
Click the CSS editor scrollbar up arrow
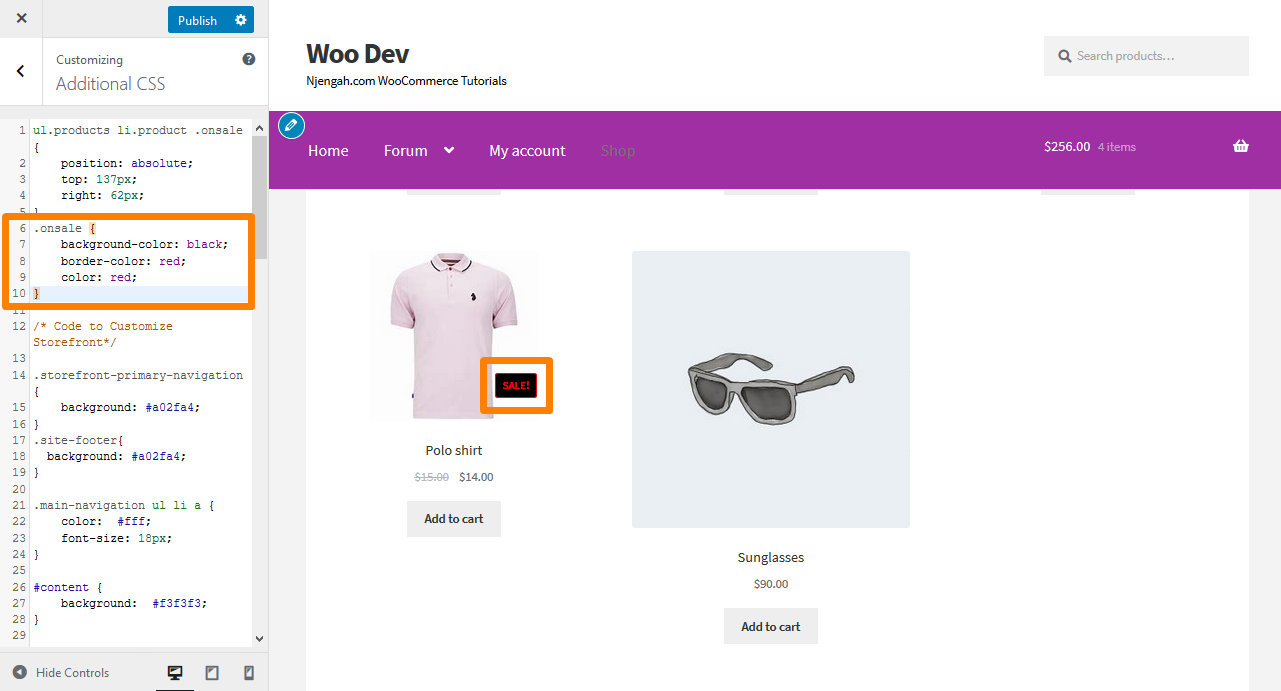(x=260, y=128)
